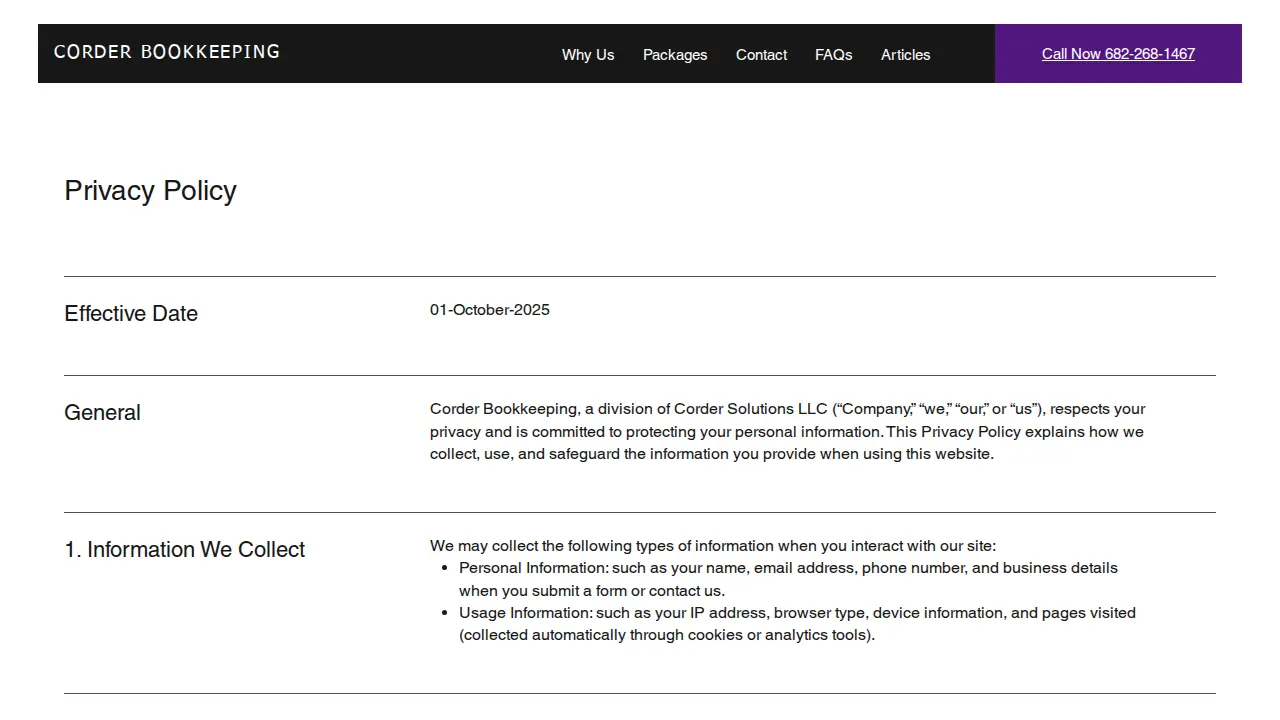This screenshot has width=1280, height=720.
Task: Click 'We may collect the following types' line
Action: coord(713,546)
